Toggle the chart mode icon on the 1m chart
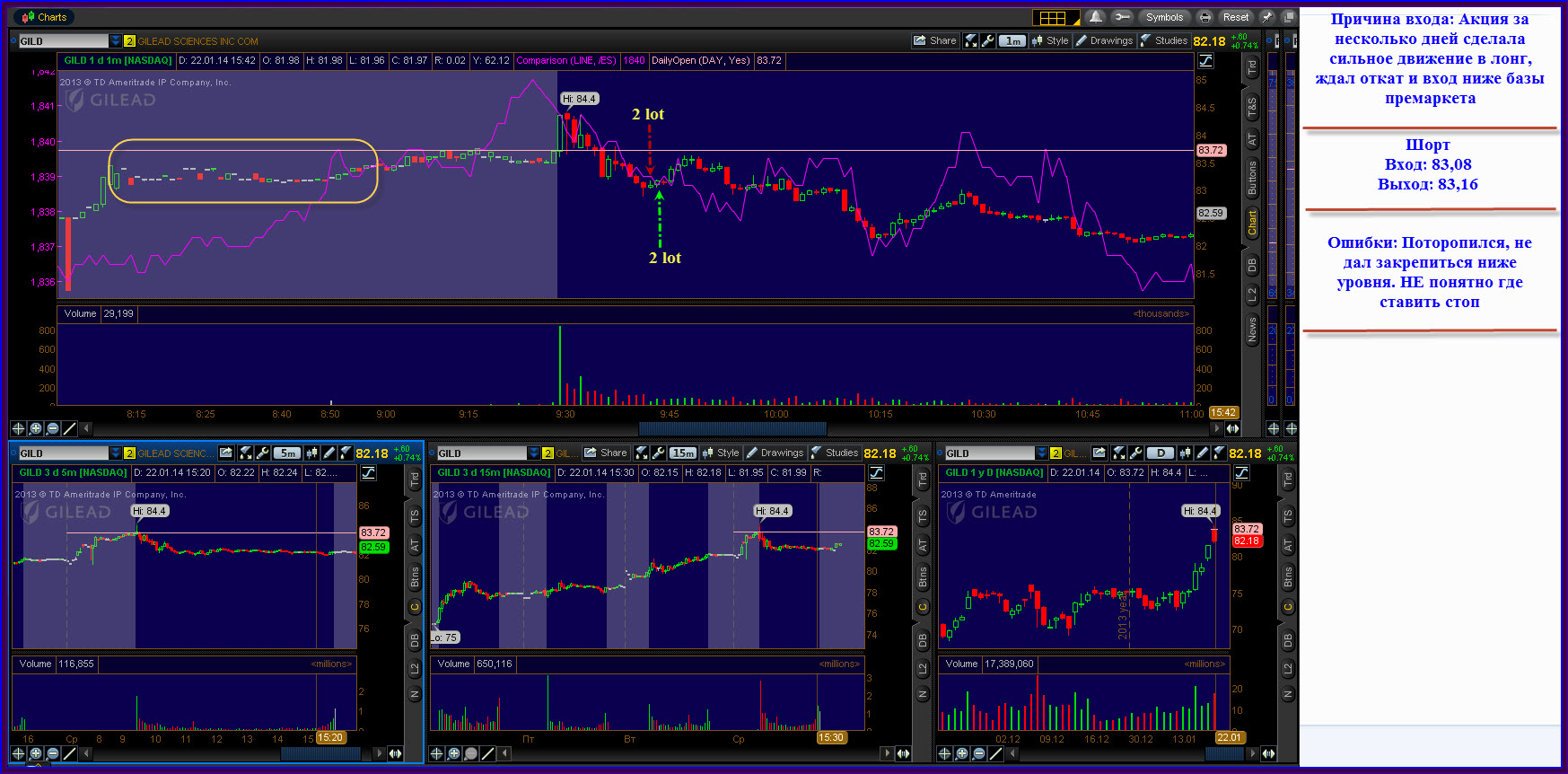This screenshot has width=1568, height=774. 1205,60
